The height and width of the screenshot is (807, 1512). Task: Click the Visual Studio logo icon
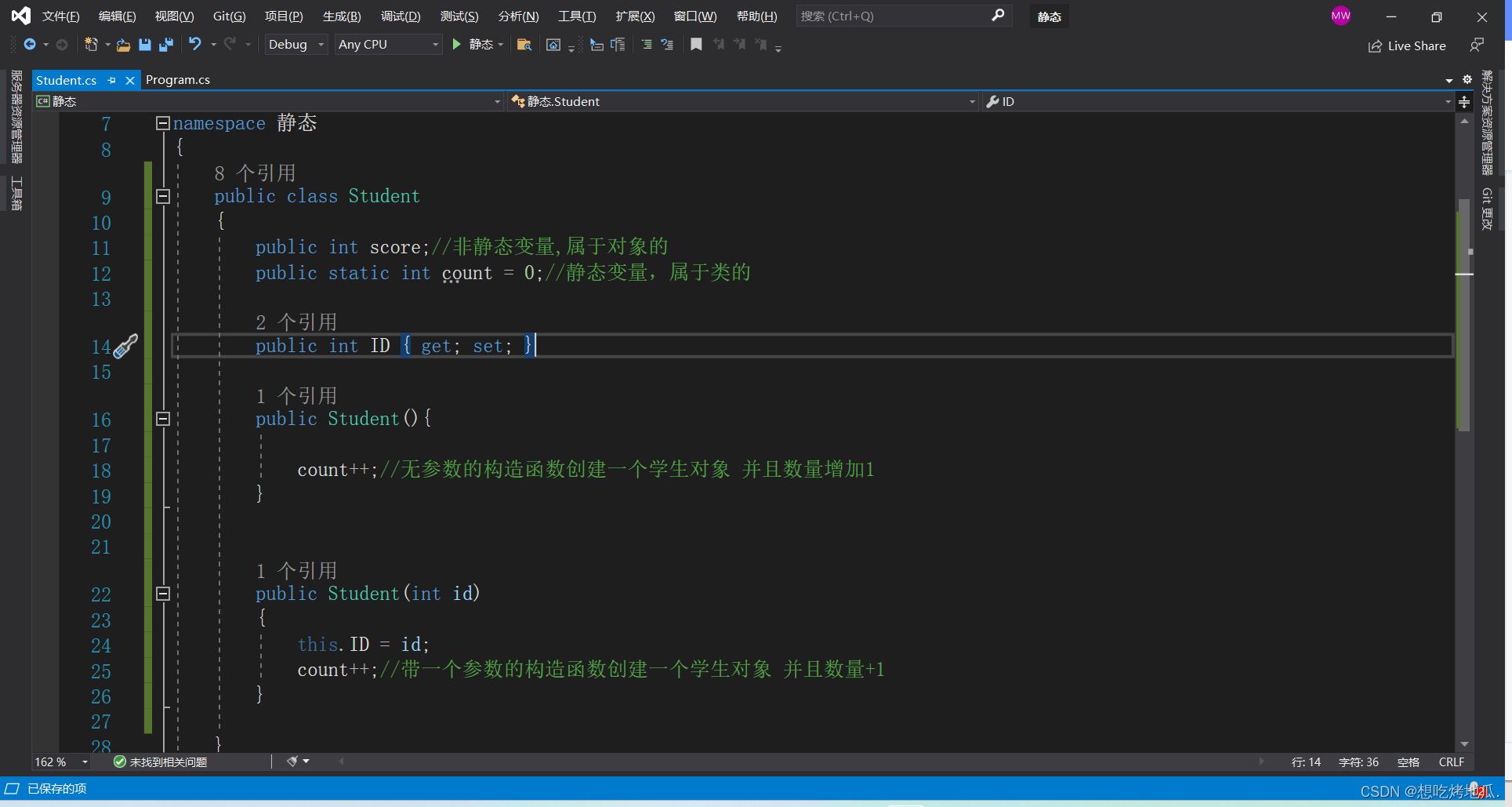(21, 16)
